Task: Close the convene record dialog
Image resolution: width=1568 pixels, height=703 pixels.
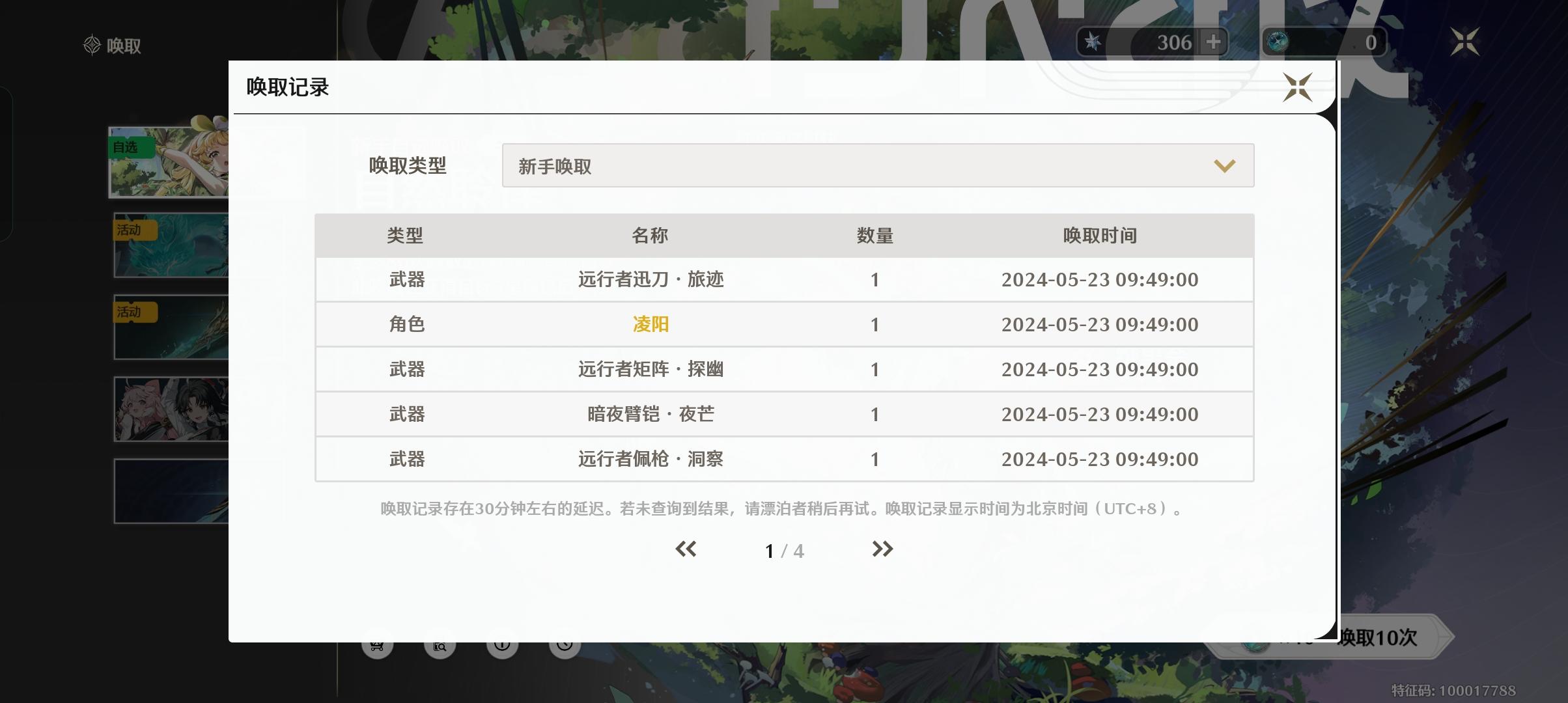Action: point(1296,87)
